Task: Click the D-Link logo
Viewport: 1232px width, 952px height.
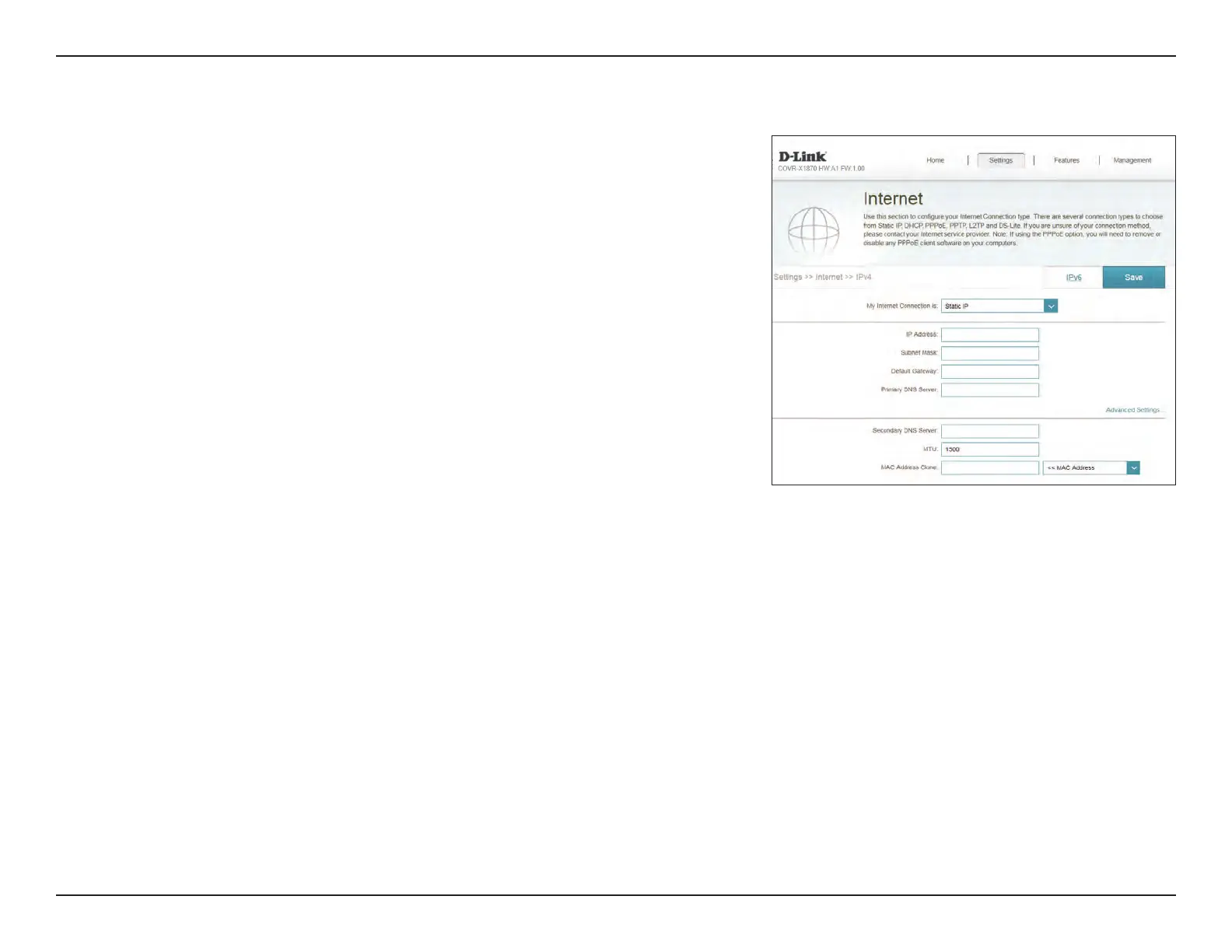Action: pos(802,156)
